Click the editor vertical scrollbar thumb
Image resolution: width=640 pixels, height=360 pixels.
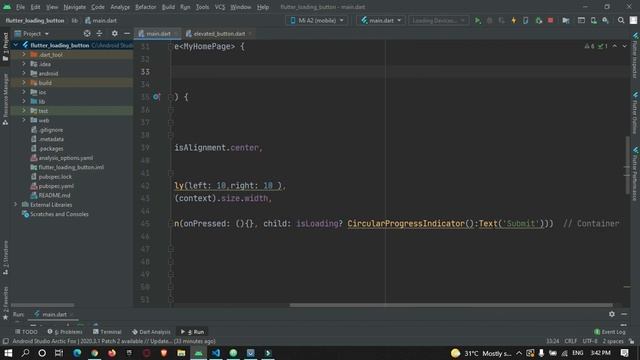coord(627,165)
